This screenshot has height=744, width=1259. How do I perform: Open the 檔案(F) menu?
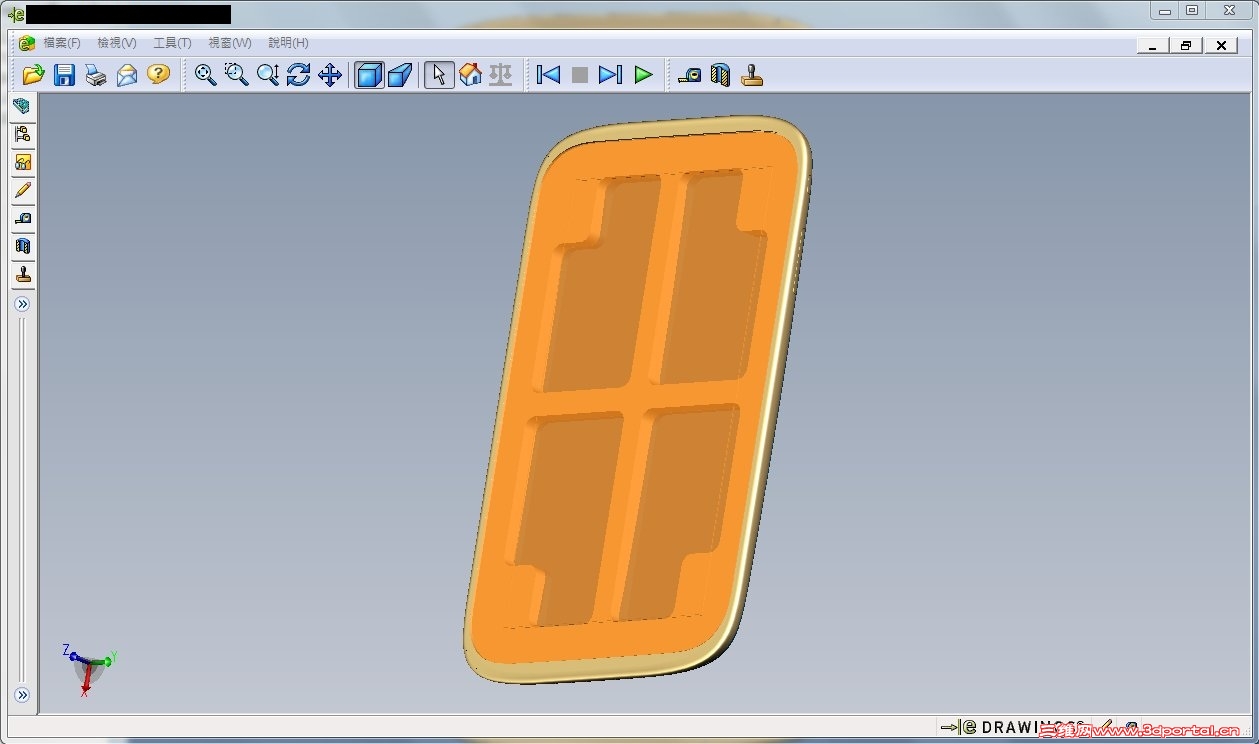(62, 43)
